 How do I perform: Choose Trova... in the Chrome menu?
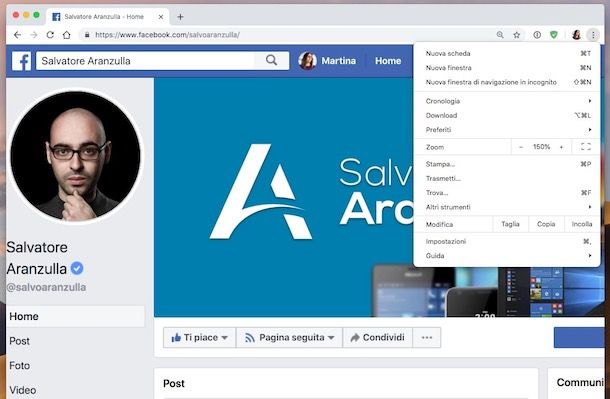tap(507, 193)
